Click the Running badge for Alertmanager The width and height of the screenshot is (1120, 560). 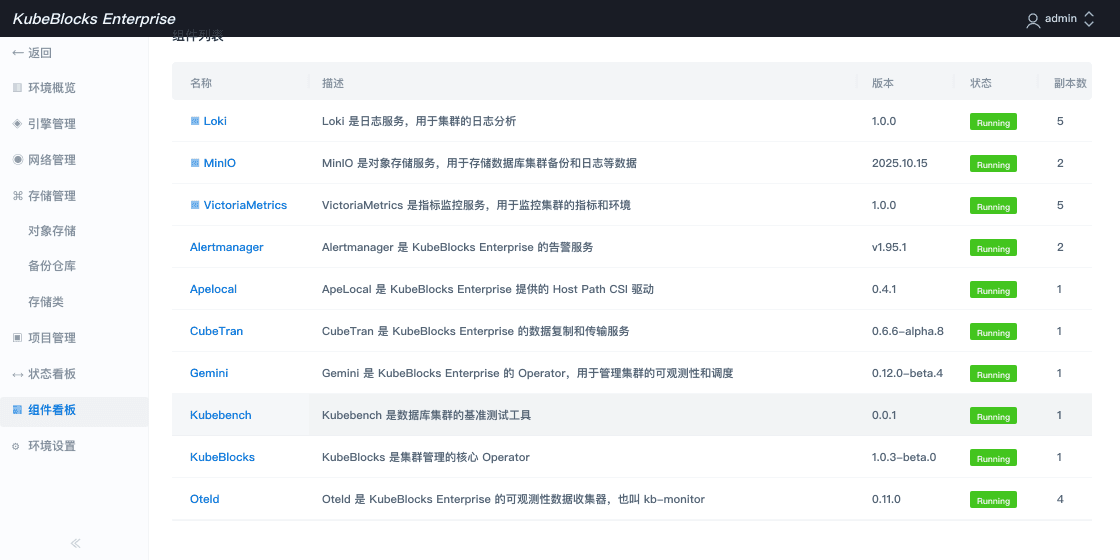pyautogui.click(x=993, y=249)
